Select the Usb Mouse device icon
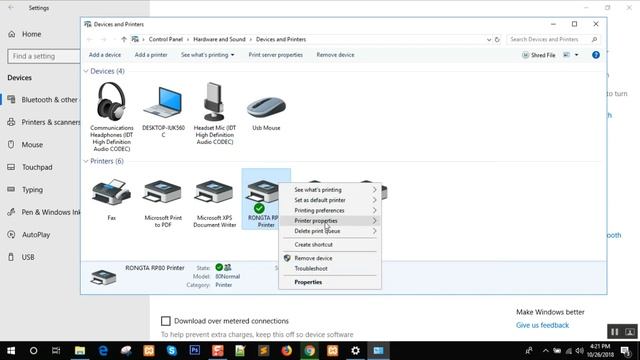This screenshot has width=640, height=360. pos(266,107)
